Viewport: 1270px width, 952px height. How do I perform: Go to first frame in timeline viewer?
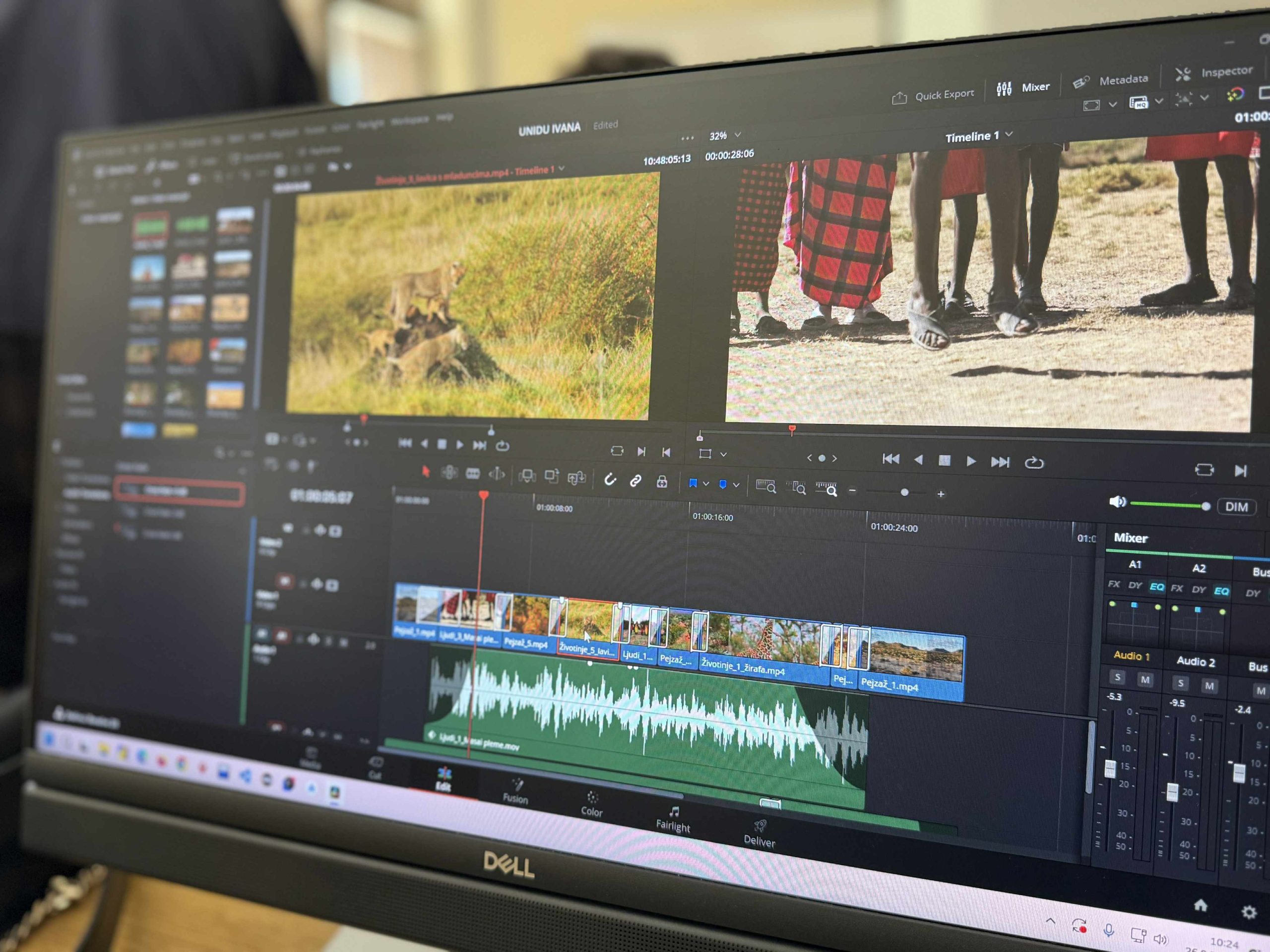[x=890, y=458]
